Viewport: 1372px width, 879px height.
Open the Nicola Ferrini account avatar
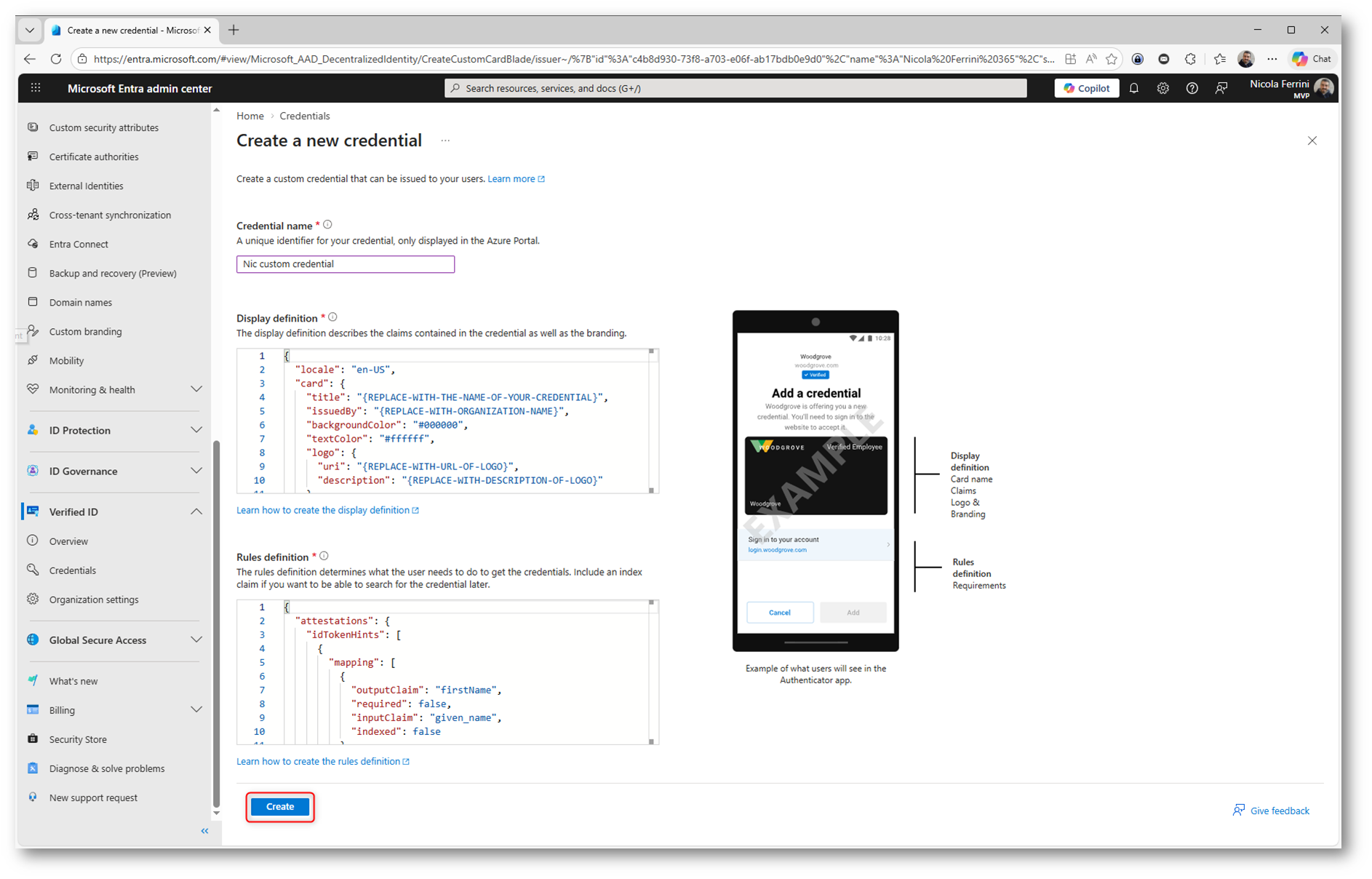coord(1324,88)
